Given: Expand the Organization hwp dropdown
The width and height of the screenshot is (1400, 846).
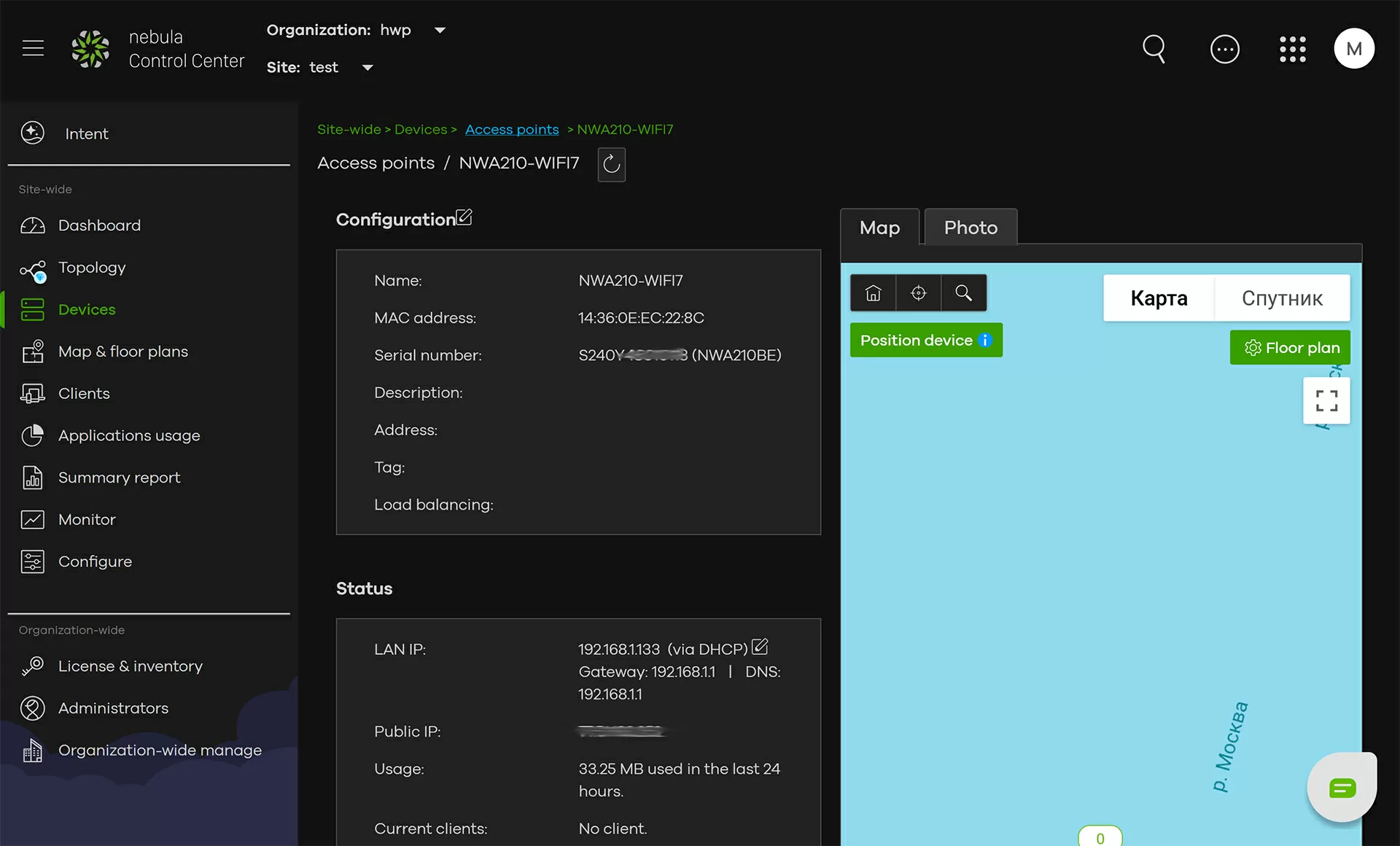Looking at the screenshot, I should pyautogui.click(x=440, y=30).
